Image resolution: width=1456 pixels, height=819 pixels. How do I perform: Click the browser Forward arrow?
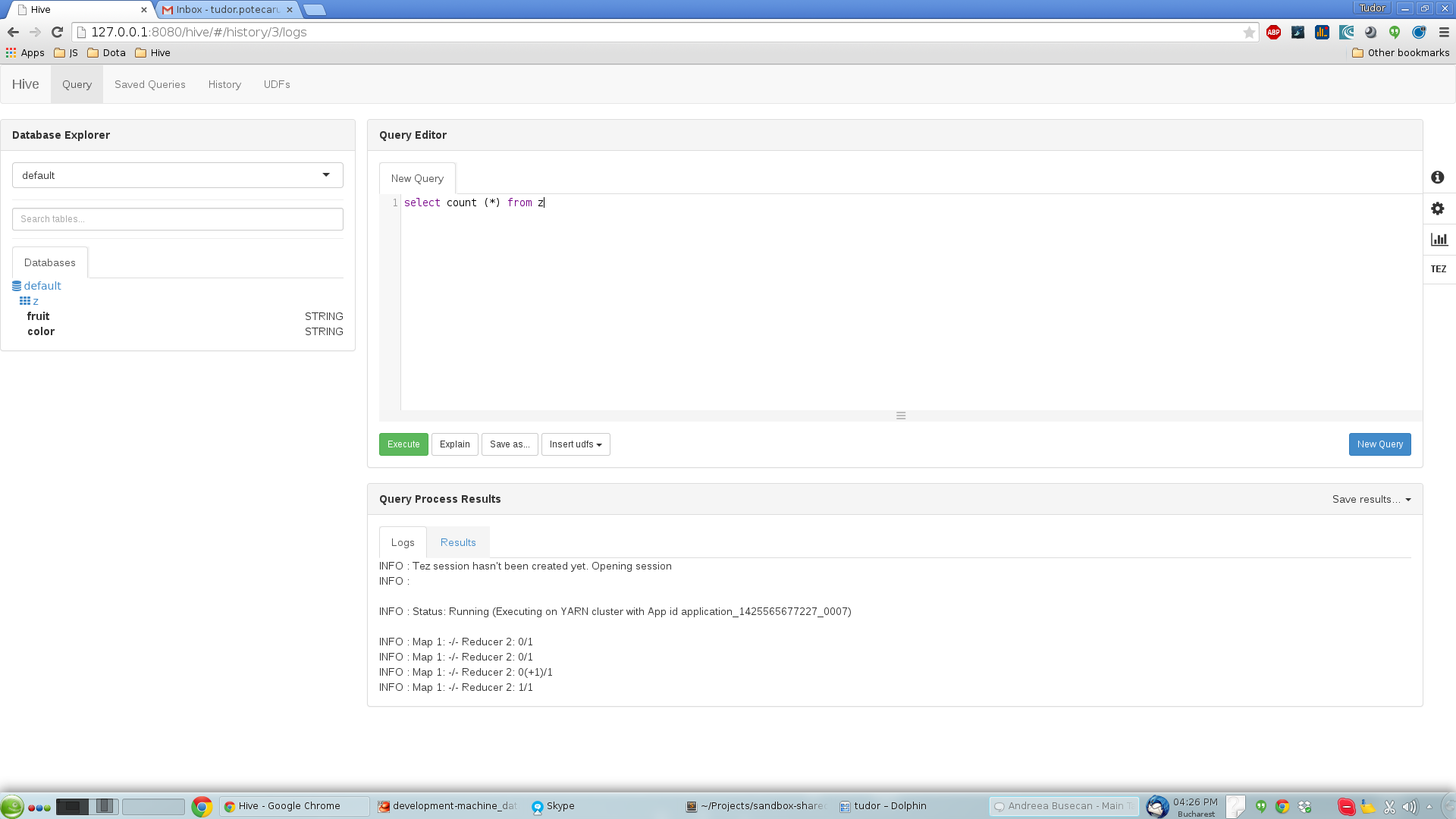pyautogui.click(x=35, y=32)
